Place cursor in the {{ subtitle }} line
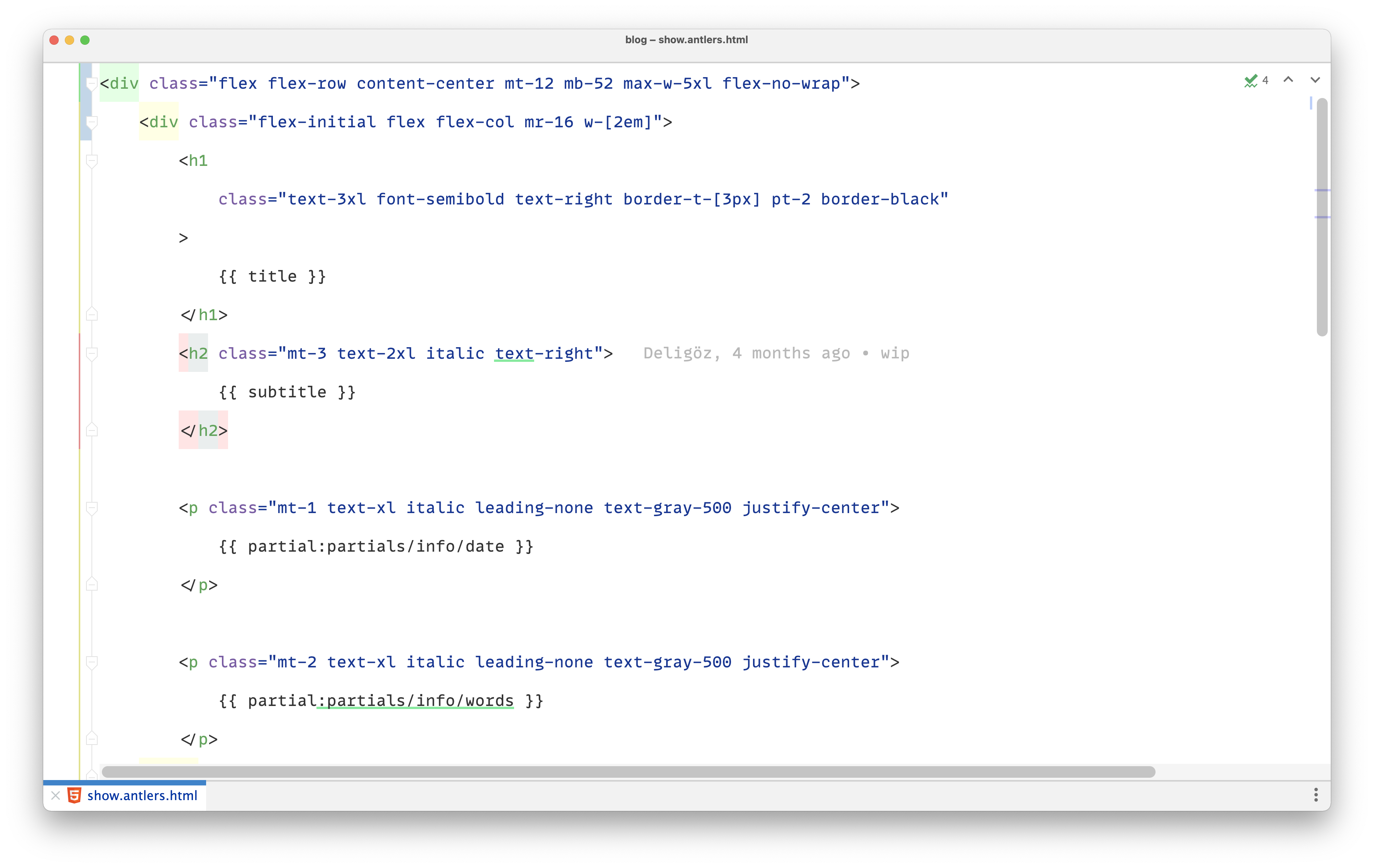 [287, 392]
